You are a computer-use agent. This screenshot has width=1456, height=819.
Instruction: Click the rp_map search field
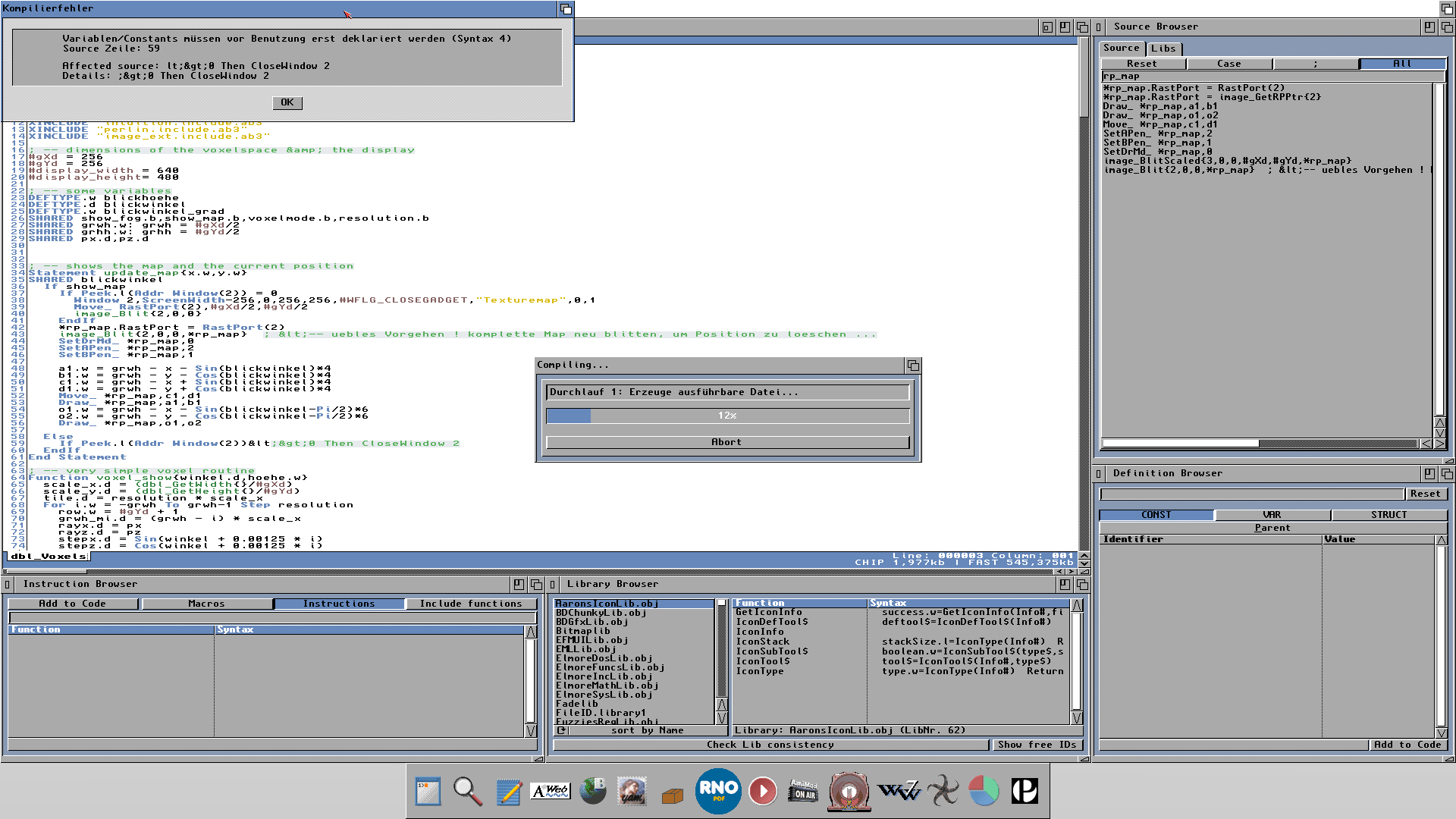point(1272,76)
